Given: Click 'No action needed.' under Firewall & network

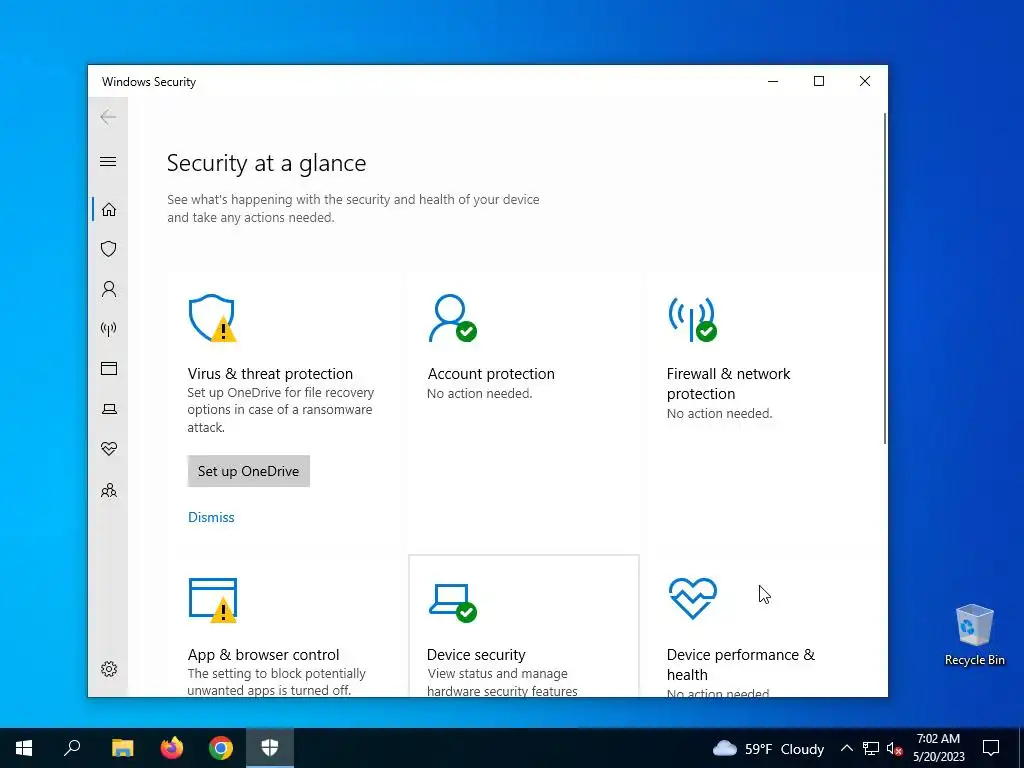Looking at the screenshot, I should [719, 413].
